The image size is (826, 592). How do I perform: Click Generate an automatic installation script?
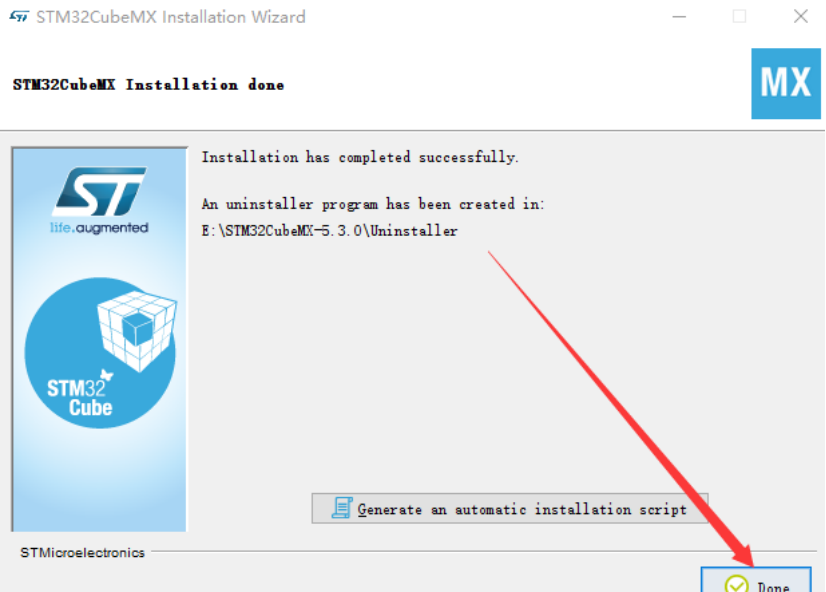click(509, 509)
